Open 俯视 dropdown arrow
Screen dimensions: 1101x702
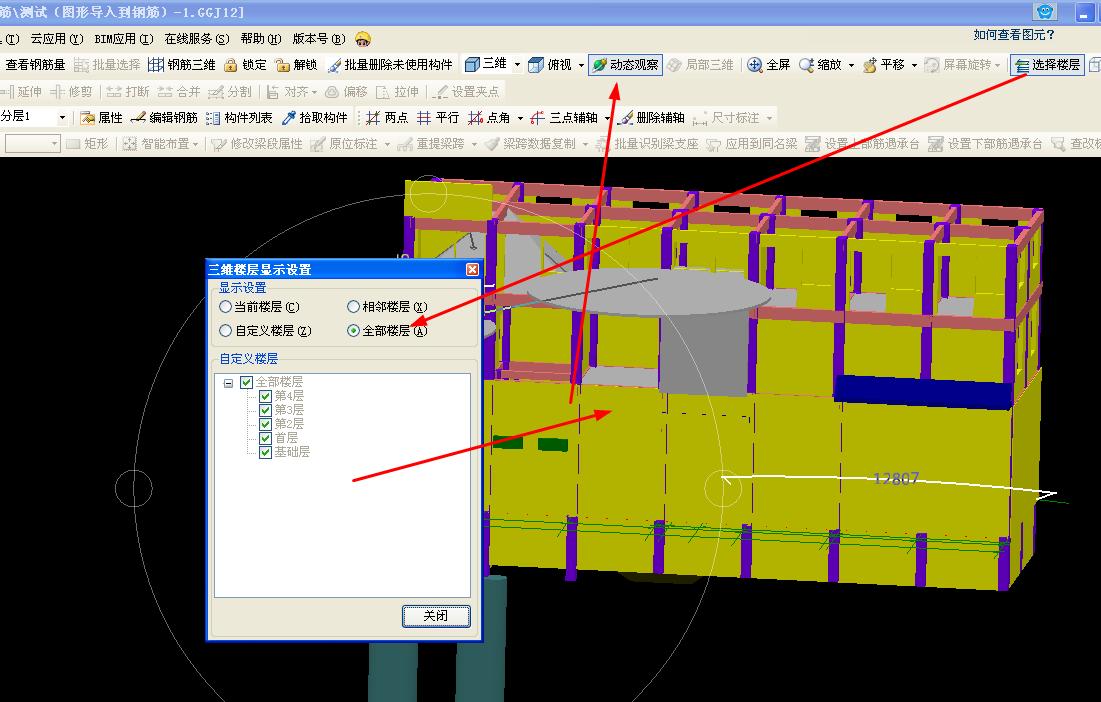tap(581, 65)
